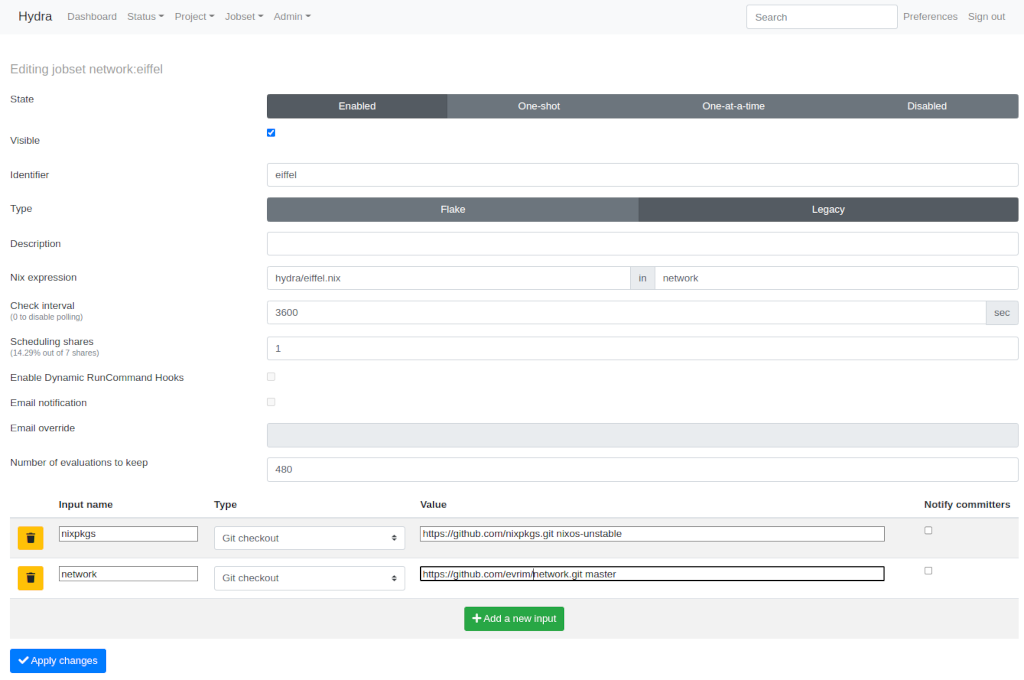Click Apply changes button
Viewport: 1024px width, 680px height.
point(58,661)
